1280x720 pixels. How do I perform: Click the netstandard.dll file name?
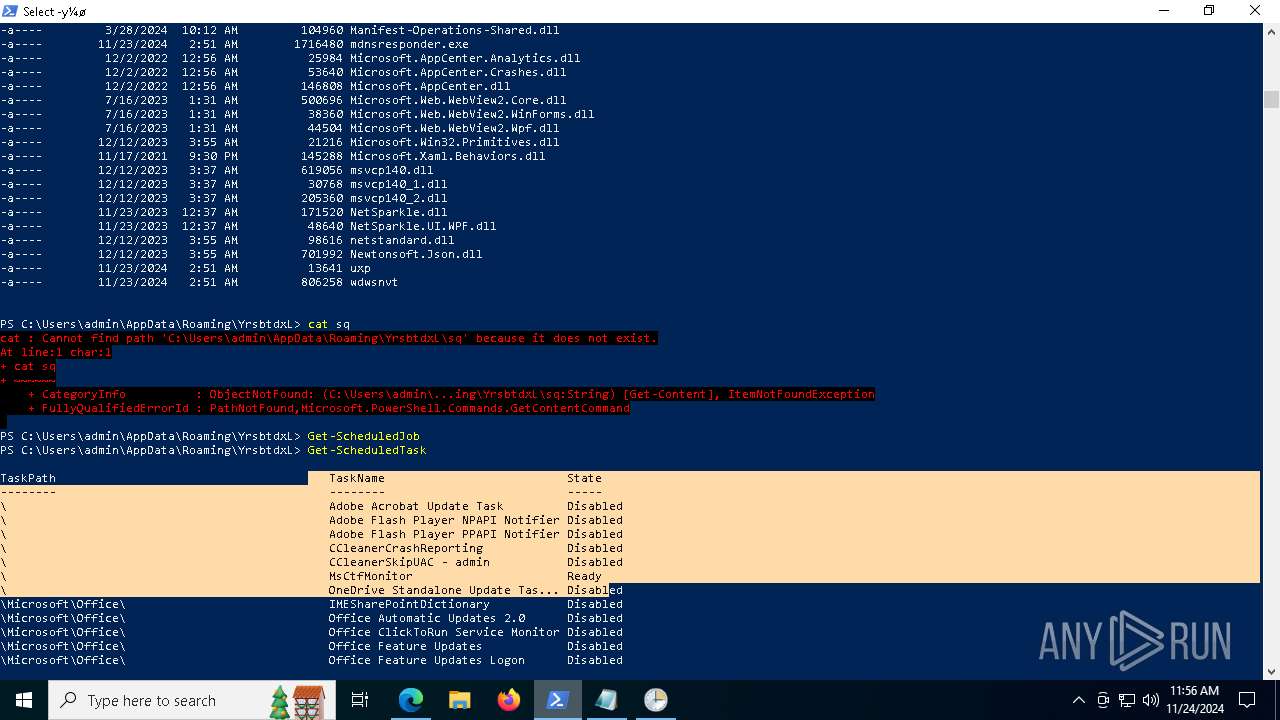(x=402, y=240)
